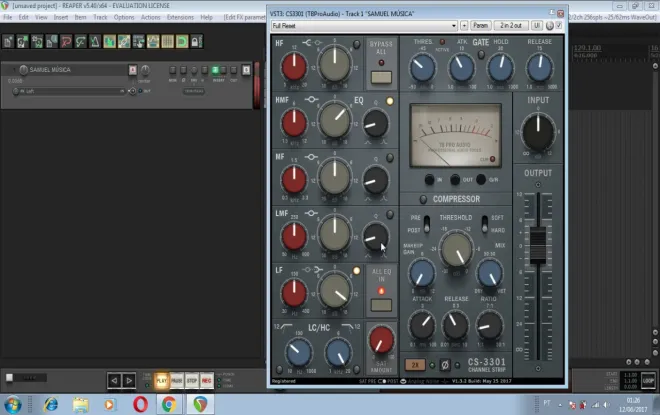The height and width of the screenshot is (415, 660).
Task: Toggle the grid lines toolbar icon
Action: click(168, 42)
